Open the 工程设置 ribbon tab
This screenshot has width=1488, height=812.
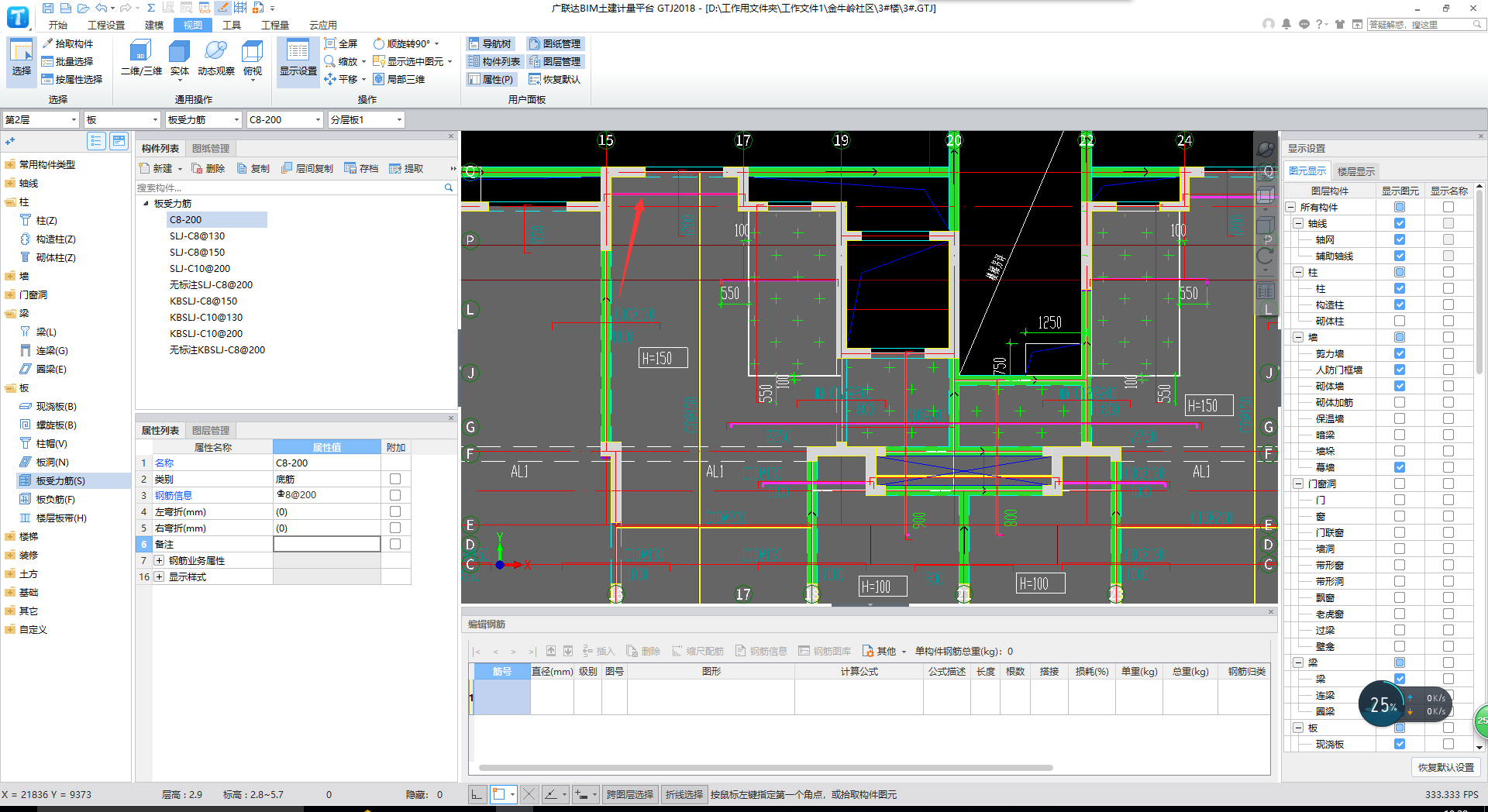tap(106, 25)
